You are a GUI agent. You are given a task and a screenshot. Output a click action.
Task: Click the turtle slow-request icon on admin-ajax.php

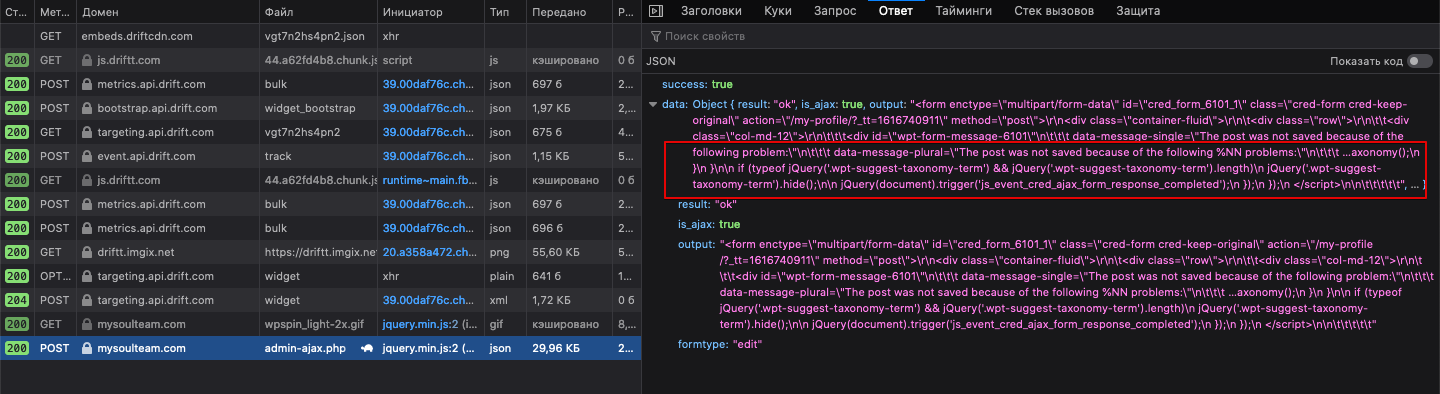367,348
